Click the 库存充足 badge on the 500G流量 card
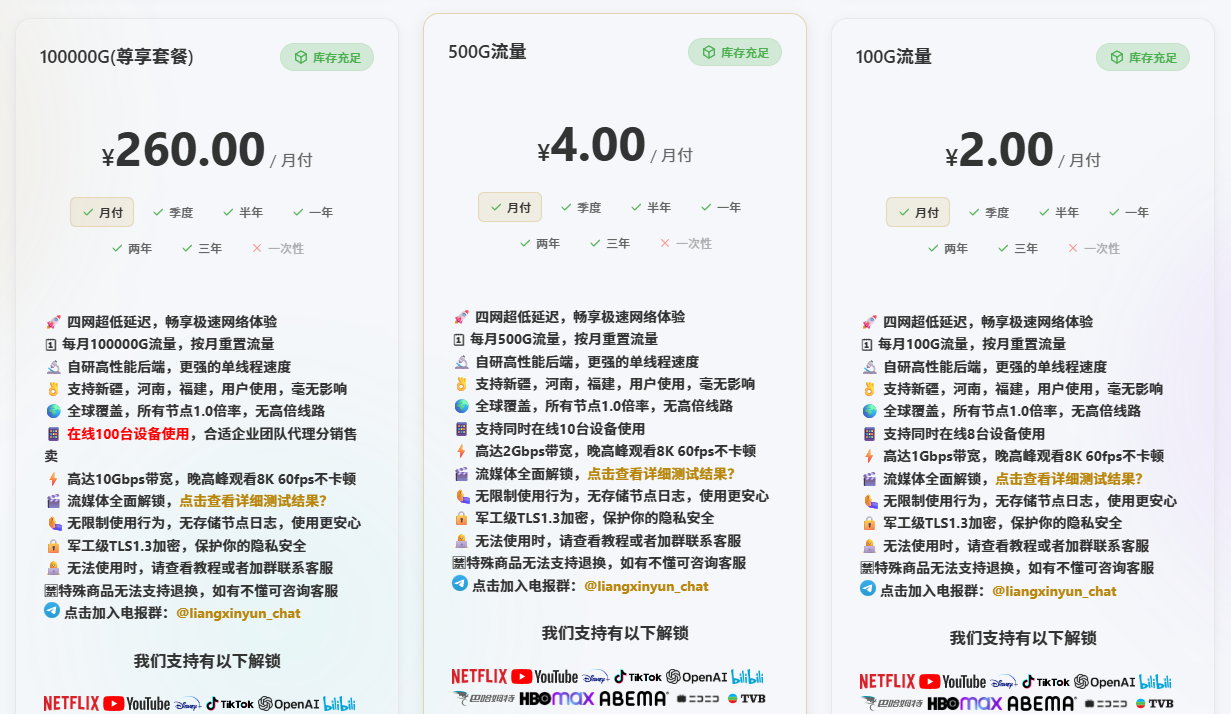The height and width of the screenshot is (714, 1231). (735, 52)
